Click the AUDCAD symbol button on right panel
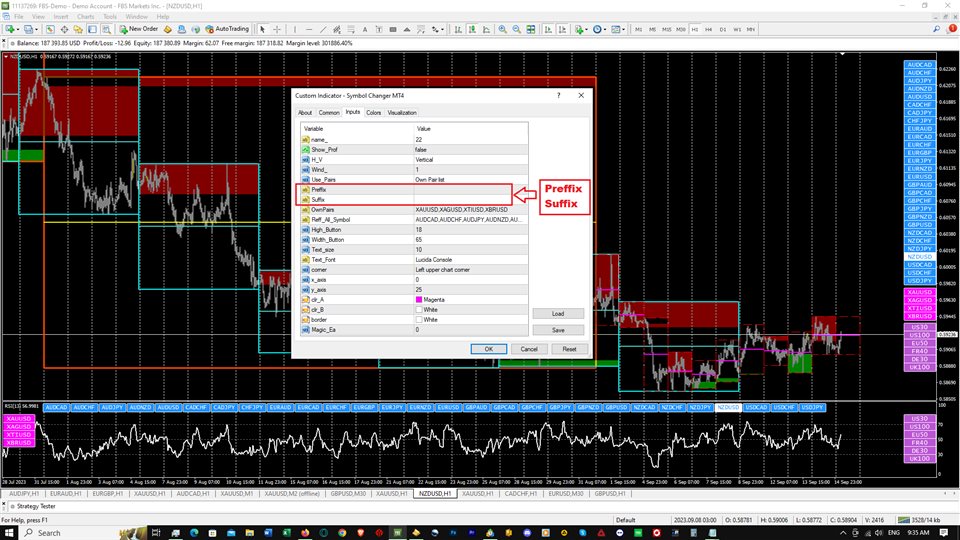 coord(920,65)
